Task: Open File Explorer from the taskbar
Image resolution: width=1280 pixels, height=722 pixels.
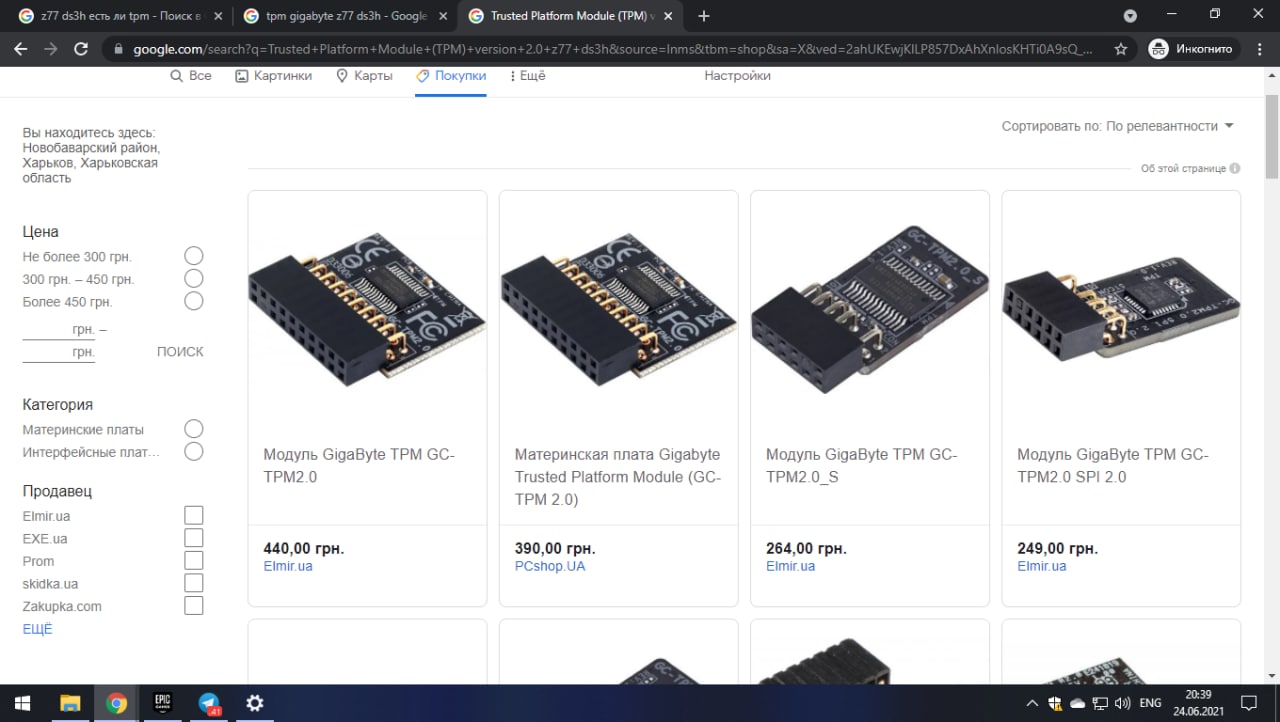Action: 70,702
